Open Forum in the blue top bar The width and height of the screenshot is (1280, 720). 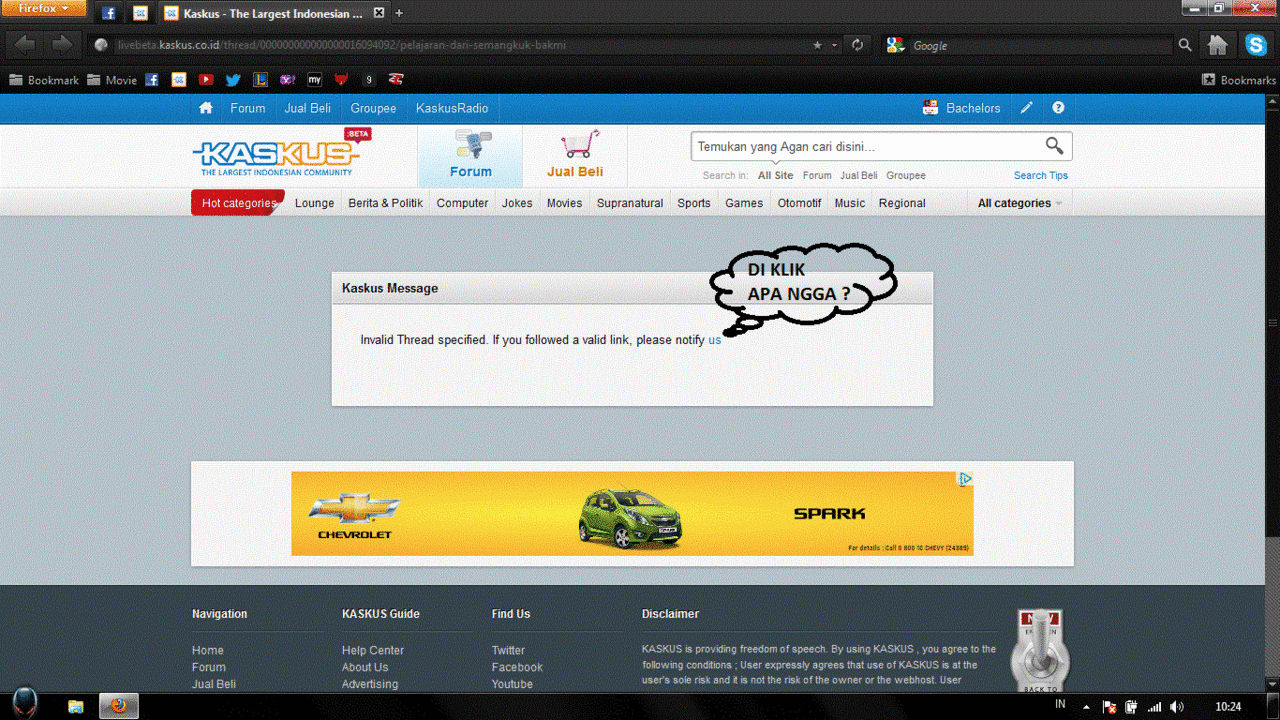pyautogui.click(x=248, y=108)
